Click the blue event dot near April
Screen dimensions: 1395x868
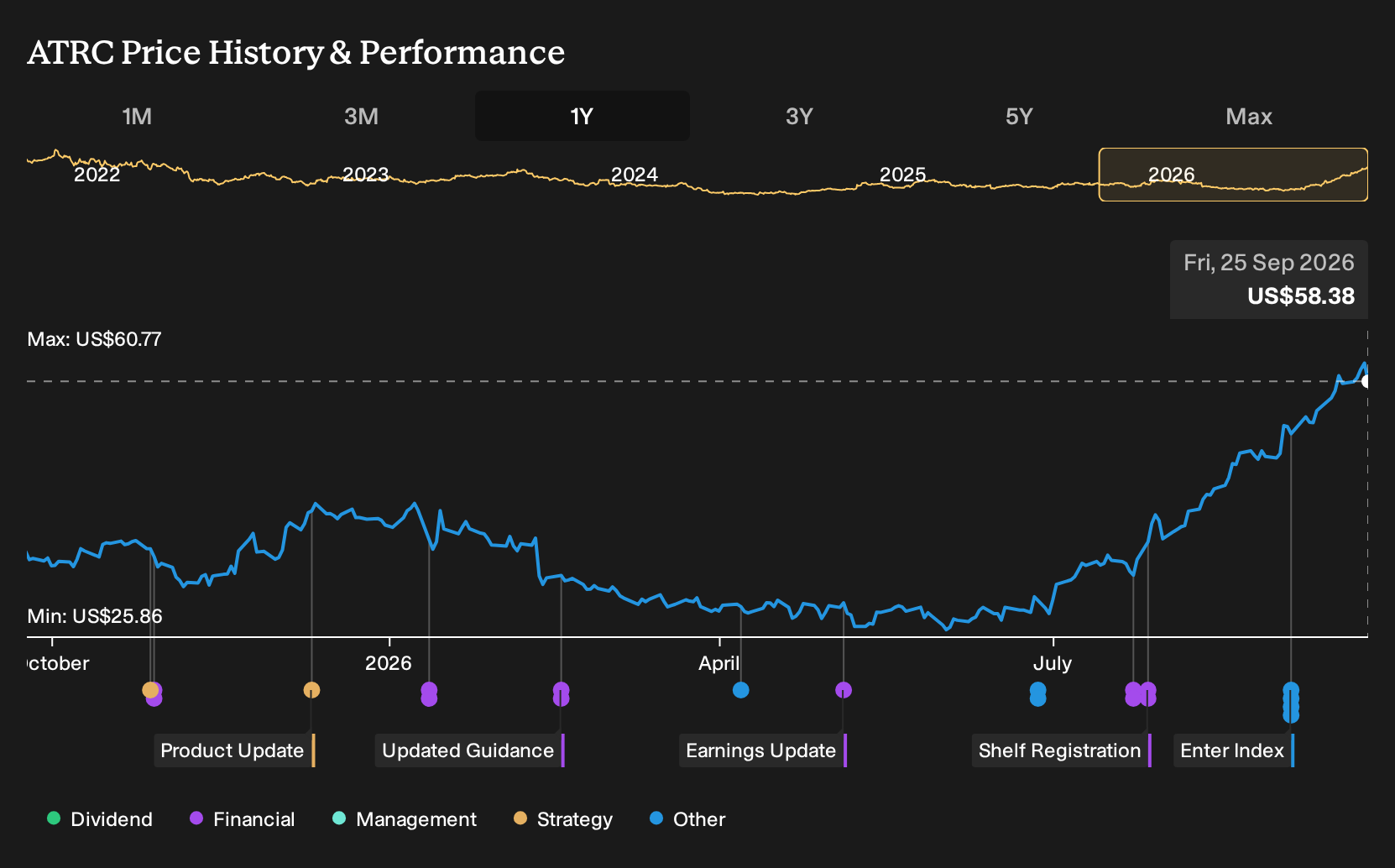740,690
